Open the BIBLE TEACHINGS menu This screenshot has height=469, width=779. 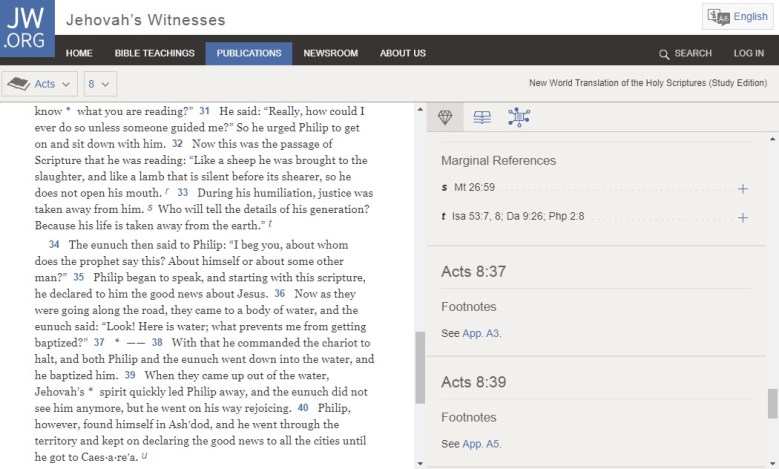coord(155,53)
